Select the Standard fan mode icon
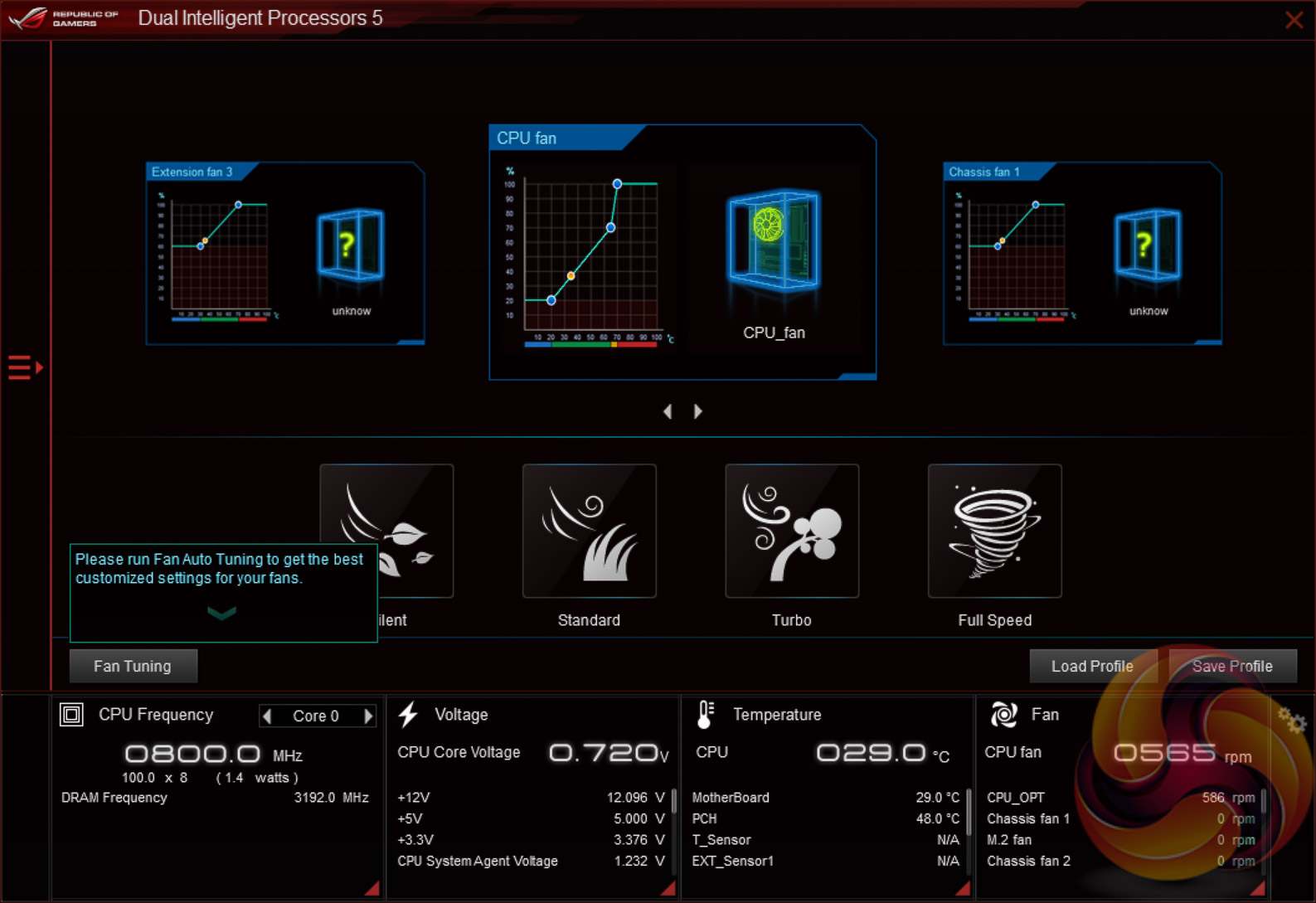The image size is (1316, 903). click(589, 531)
